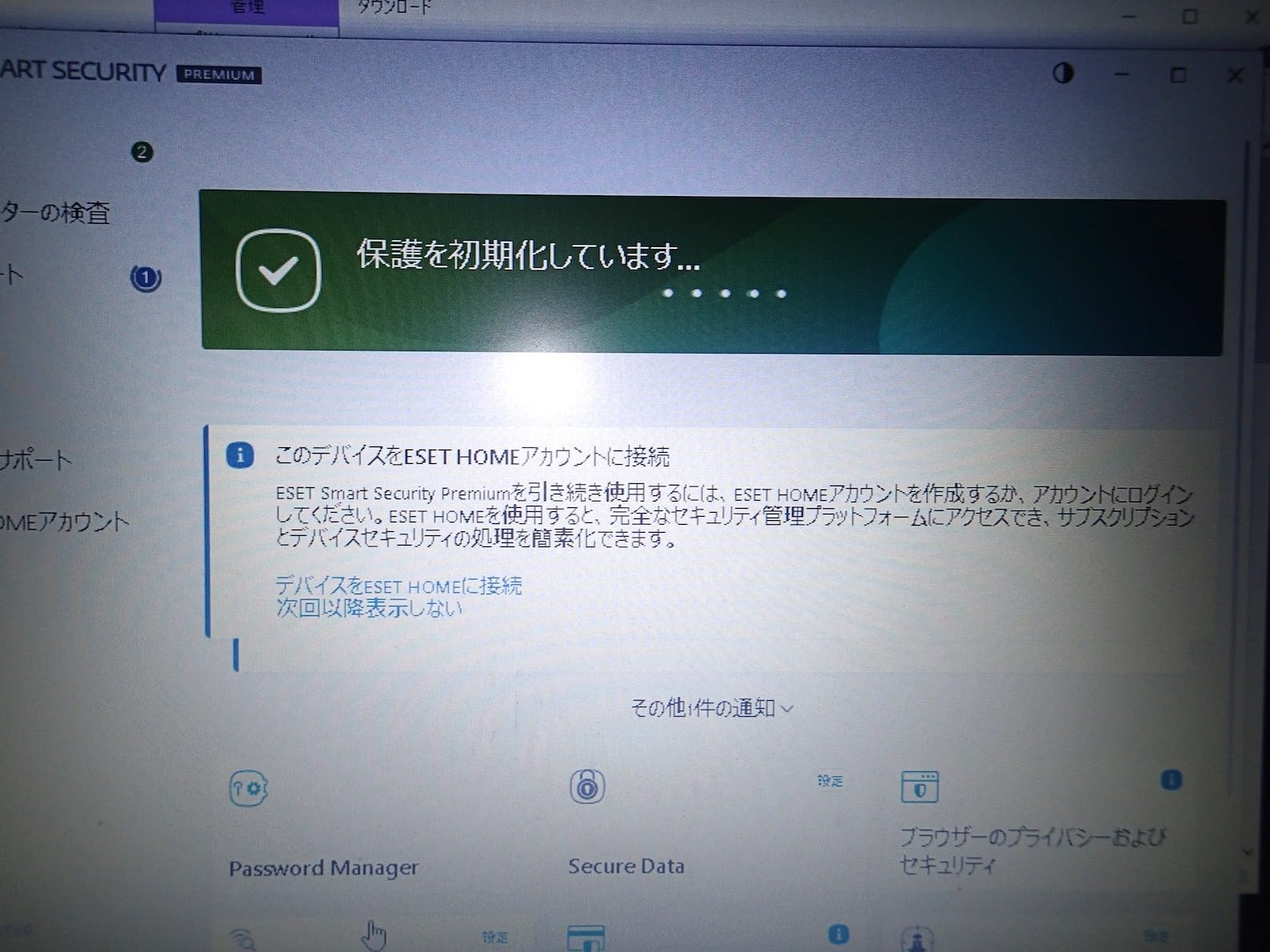Open the Password Manager tile label
Viewport: 1270px width, 952px height.
(323, 868)
